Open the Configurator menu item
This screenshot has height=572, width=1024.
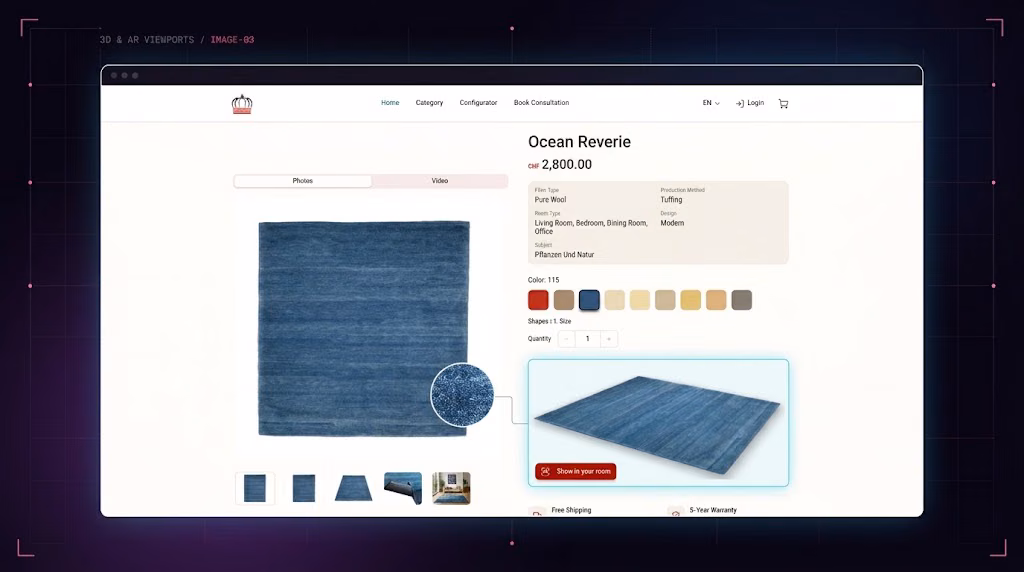point(478,103)
